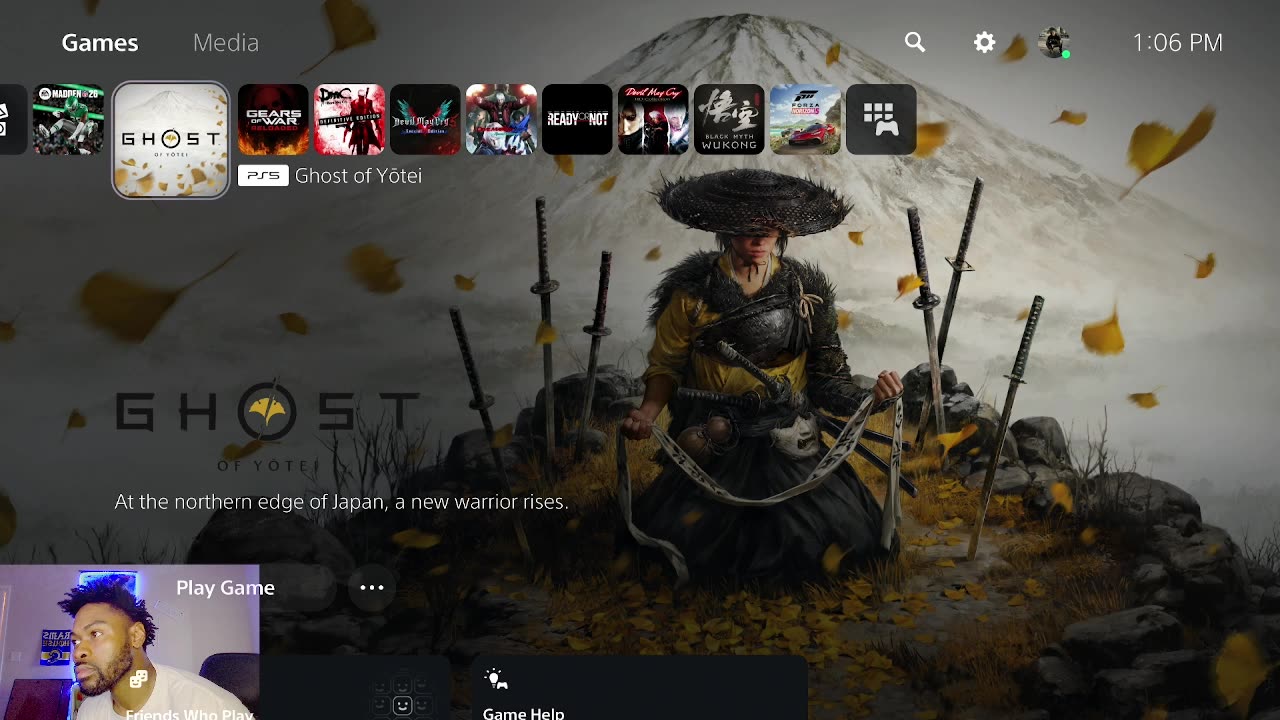Image resolution: width=1280 pixels, height=720 pixels.
Task: Open the user profile avatar
Action: (1054, 42)
